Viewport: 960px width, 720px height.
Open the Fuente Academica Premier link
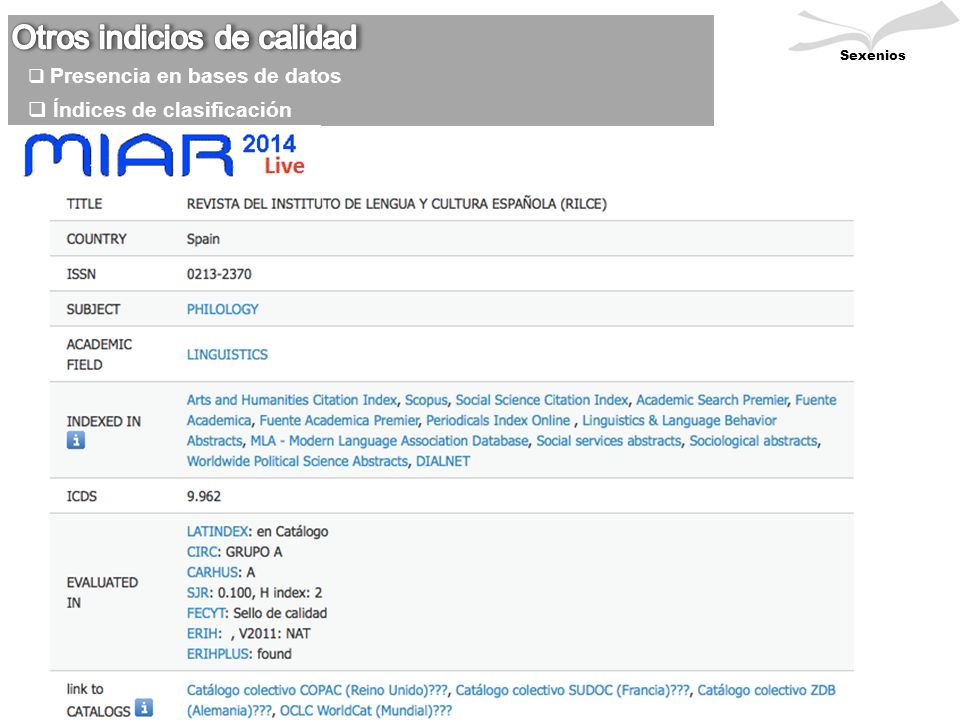(339, 421)
